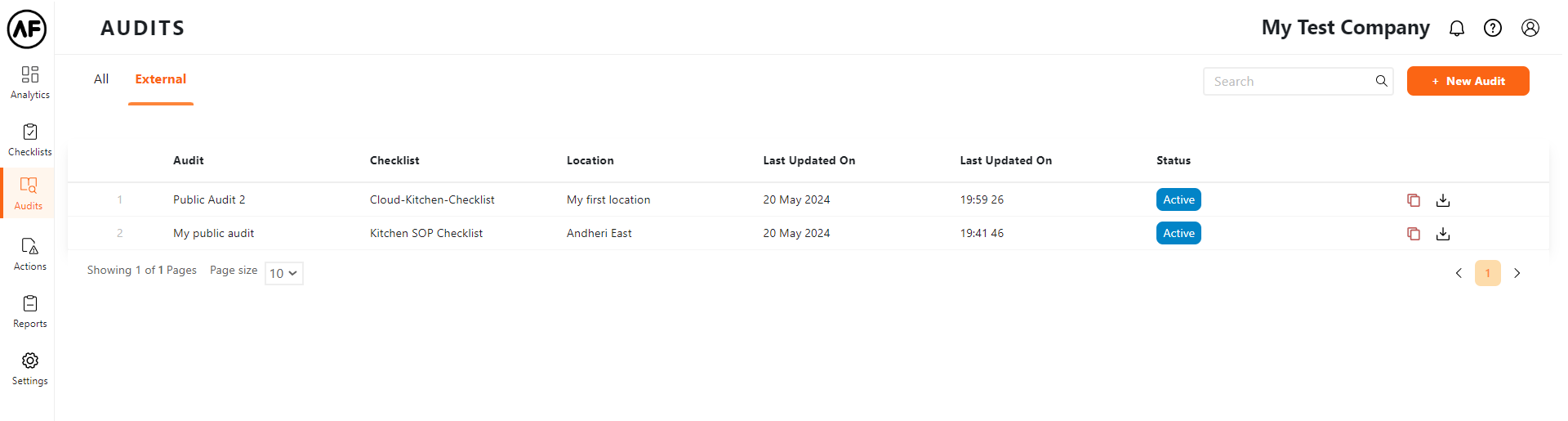1568x421 pixels.
Task: Go to previous page arrow
Action: 1459,273
